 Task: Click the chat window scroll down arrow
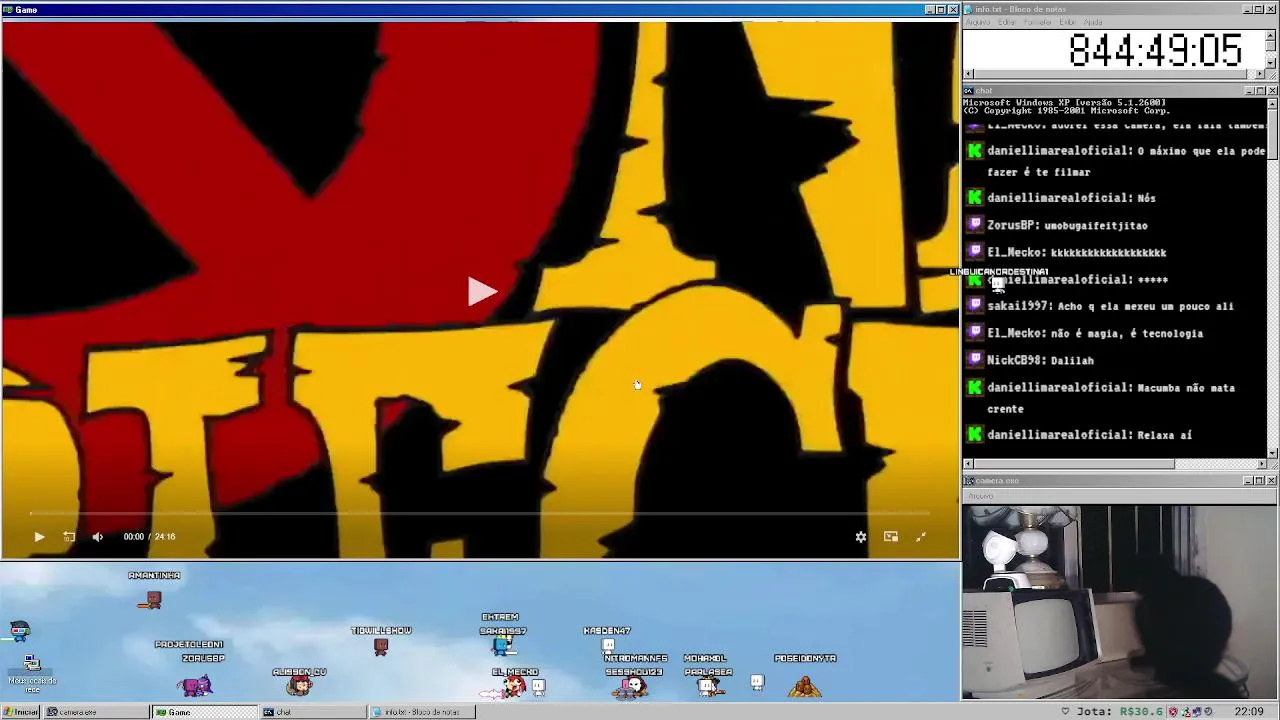coord(1272,453)
